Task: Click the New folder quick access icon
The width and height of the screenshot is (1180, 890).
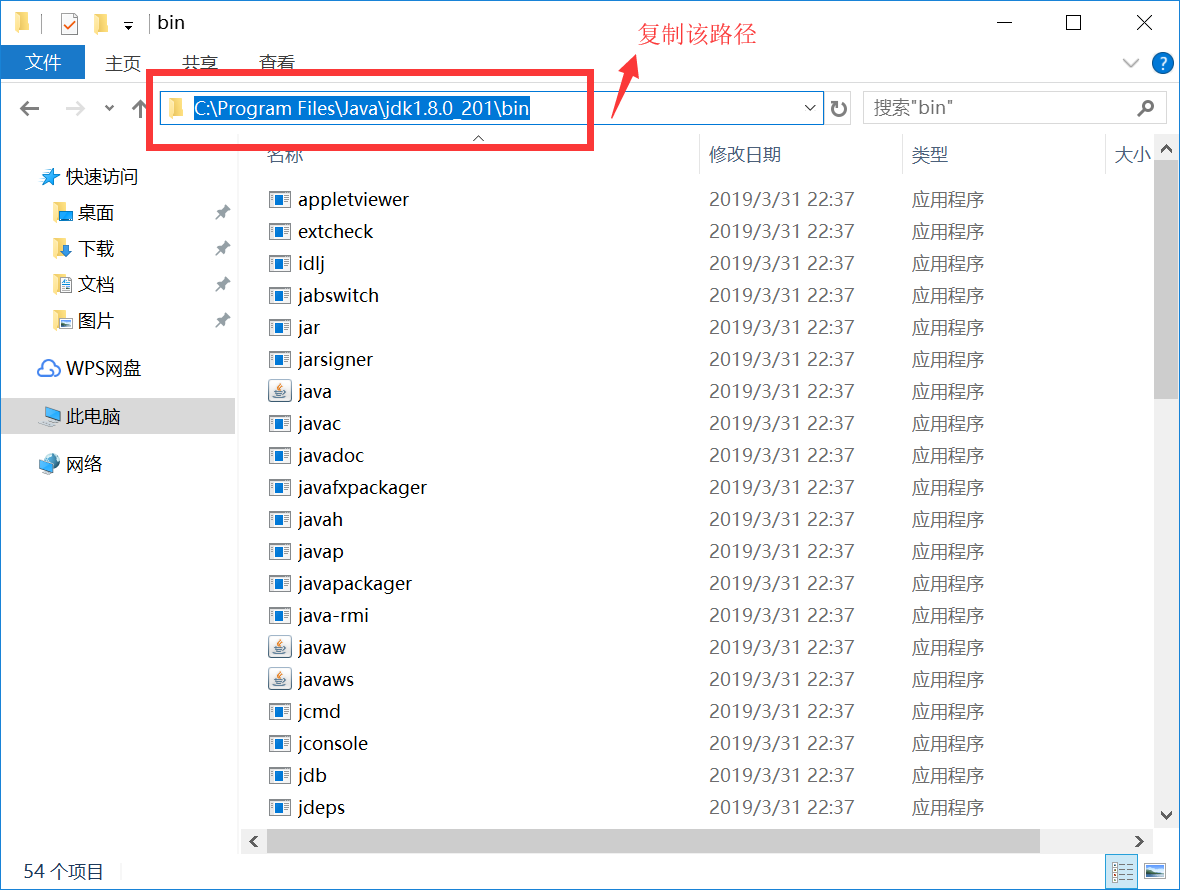Action: pos(100,24)
